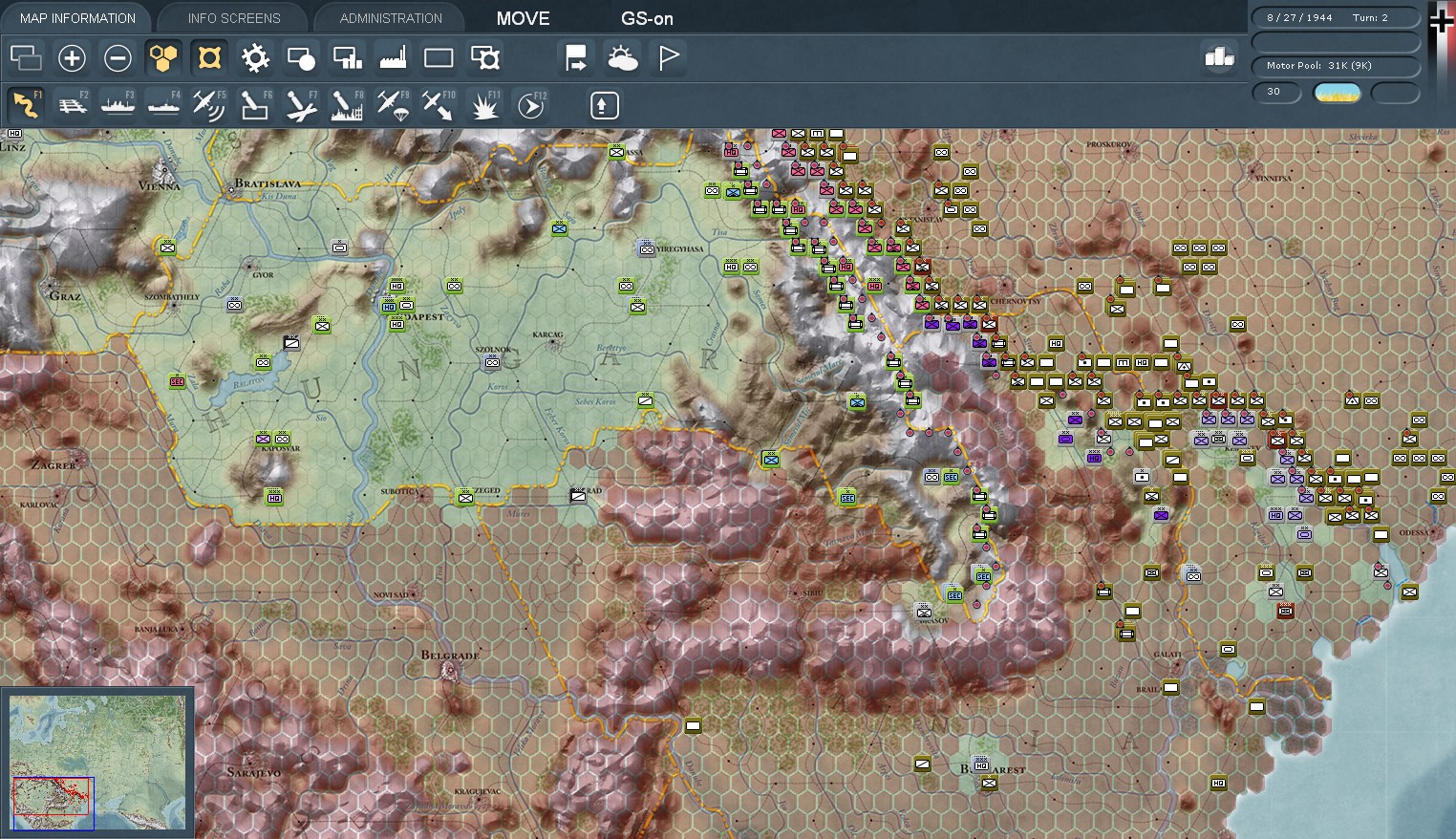Click the overlapping windows map view icon
Viewport: 1456px width, 839px height.
click(26, 58)
